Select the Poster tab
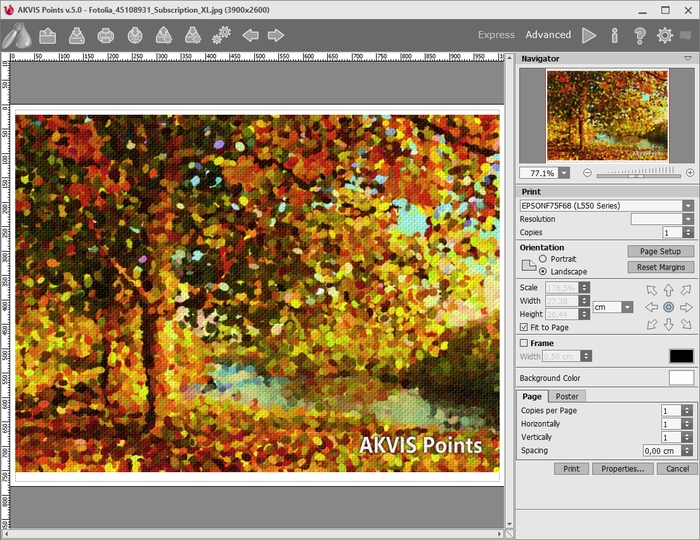This screenshot has height=540, width=700. coord(567,396)
